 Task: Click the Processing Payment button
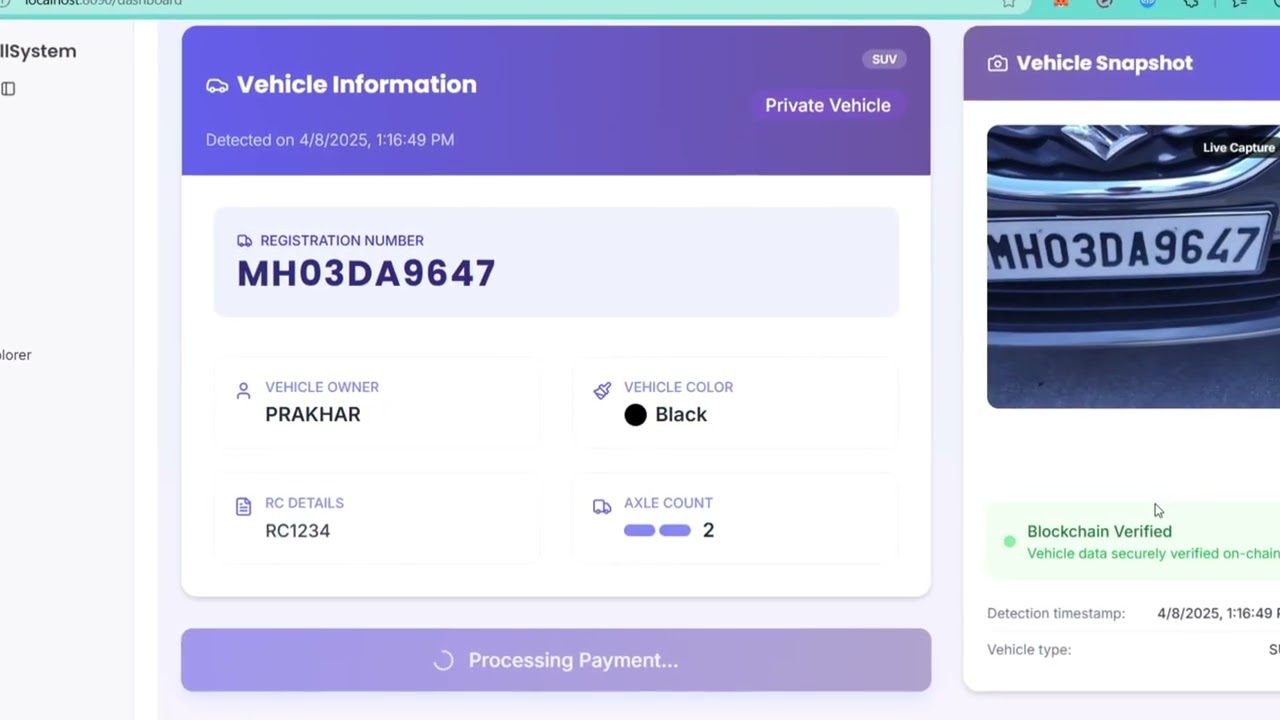(x=556, y=660)
